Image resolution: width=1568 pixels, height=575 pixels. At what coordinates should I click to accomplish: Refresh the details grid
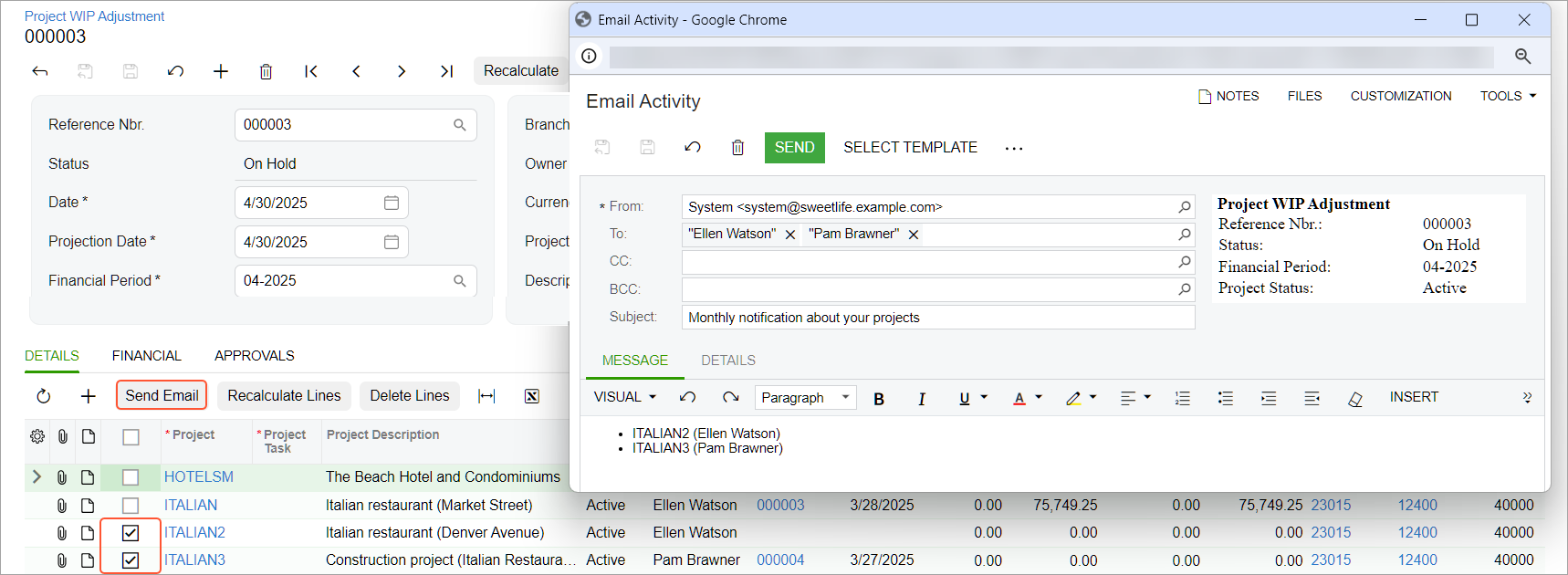(43, 396)
